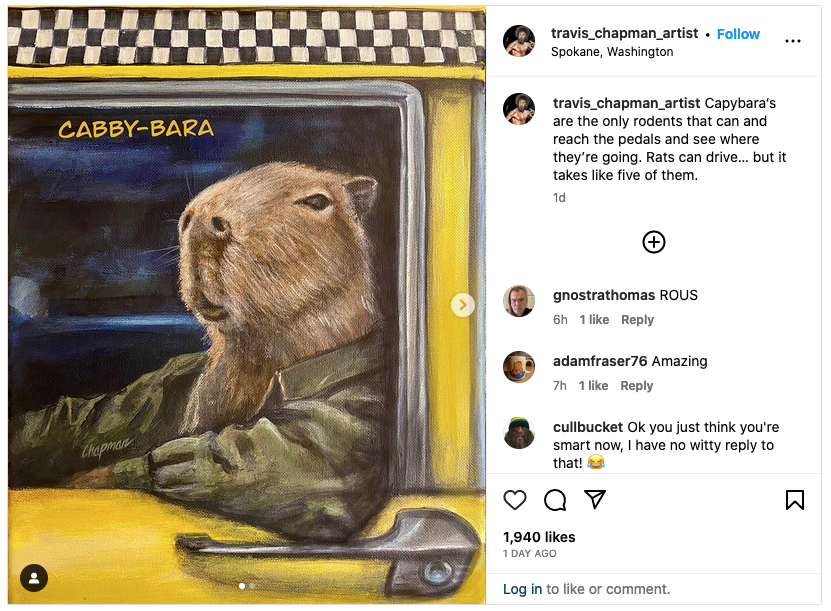The image size is (831, 611).
Task: Open the three-dot more options menu
Action: (793, 41)
